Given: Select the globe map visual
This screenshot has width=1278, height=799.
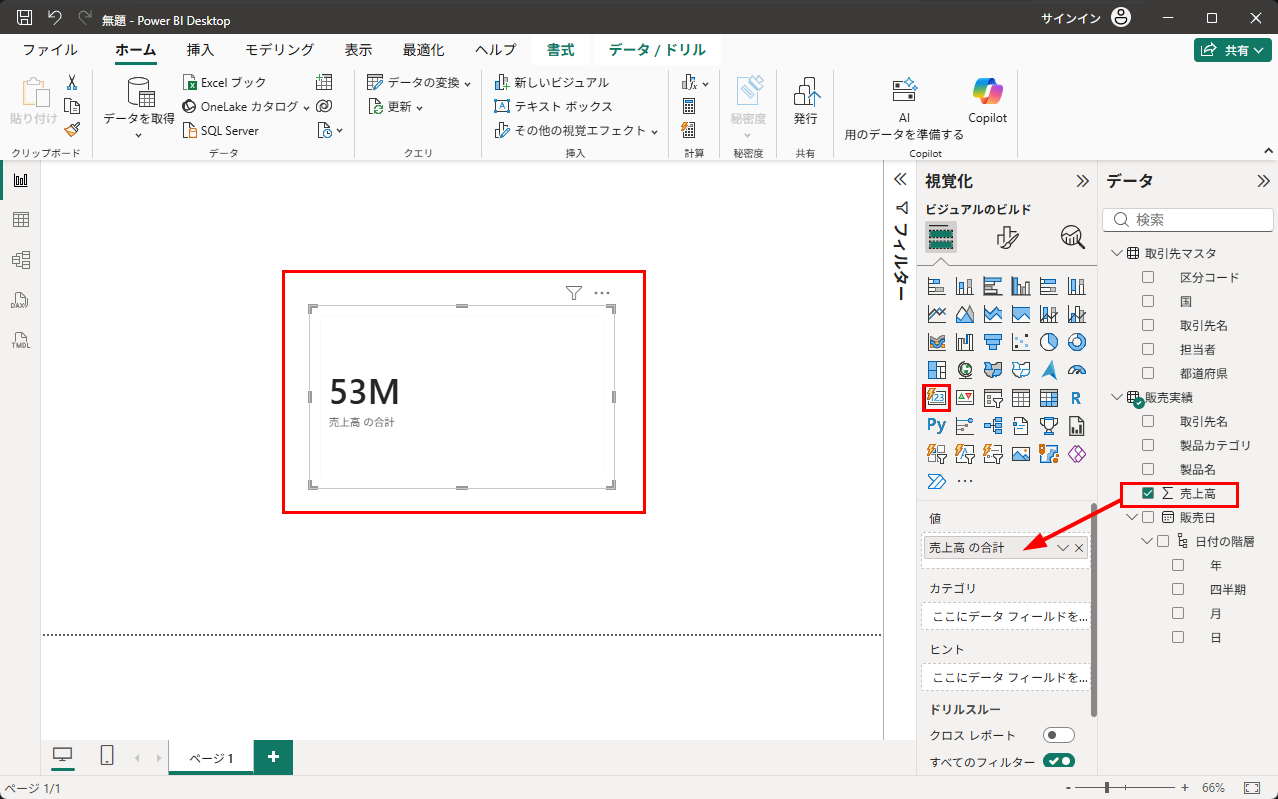Looking at the screenshot, I should pos(965,370).
